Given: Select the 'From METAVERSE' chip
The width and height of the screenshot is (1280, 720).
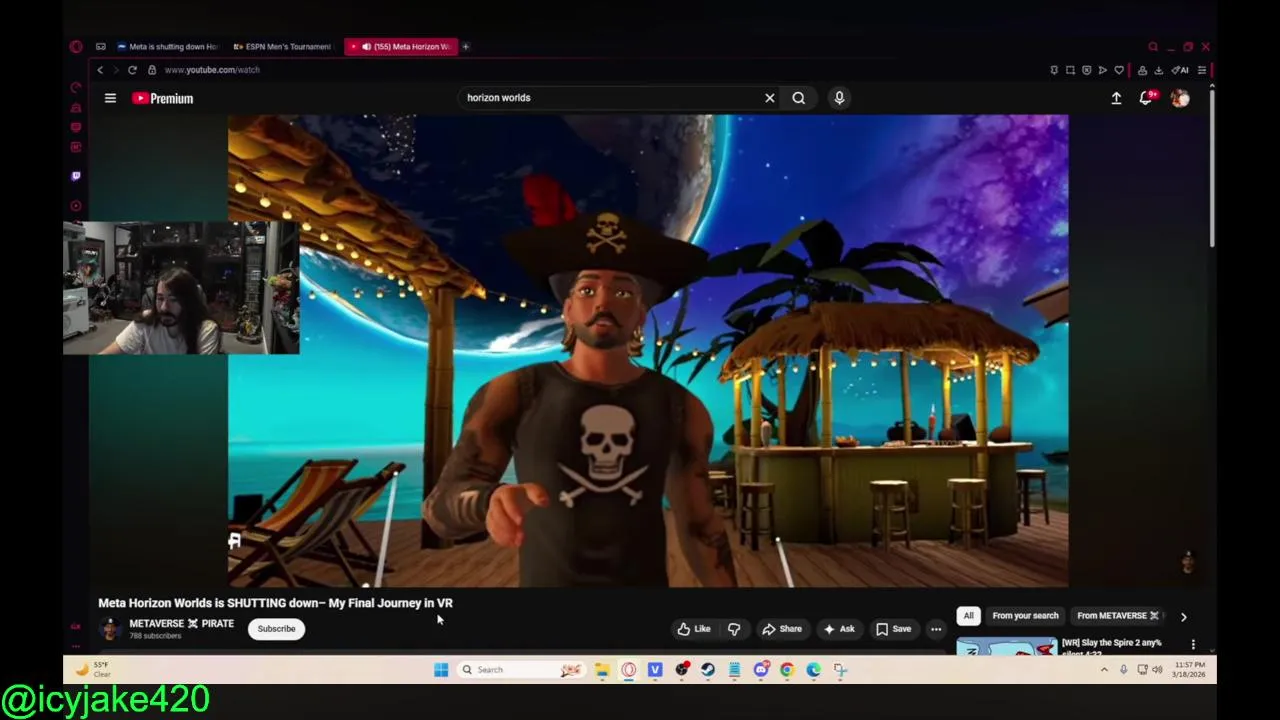Looking at the screenshot, I should pyautogui.click(x=1118, y=616).
